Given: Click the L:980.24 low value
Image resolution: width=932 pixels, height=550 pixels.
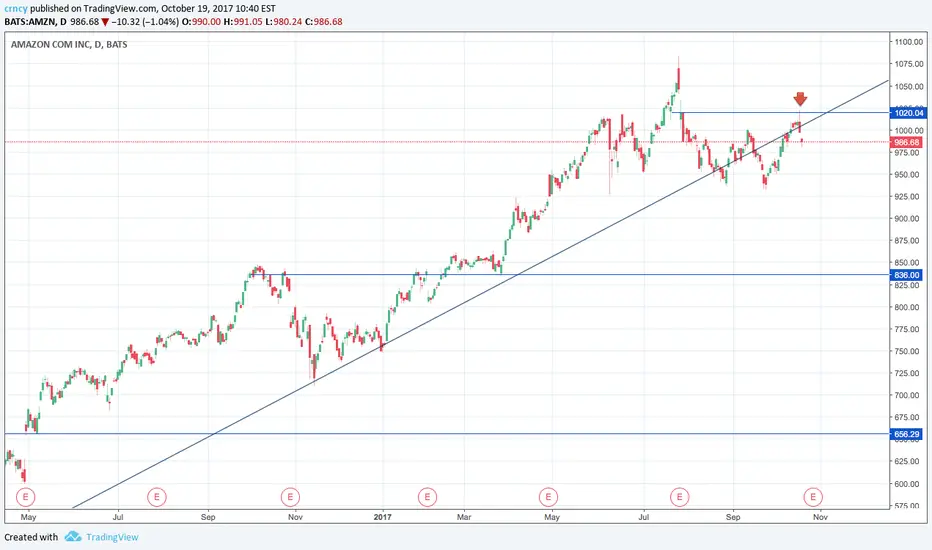Looking at the screenshot, I should (284, 22).
